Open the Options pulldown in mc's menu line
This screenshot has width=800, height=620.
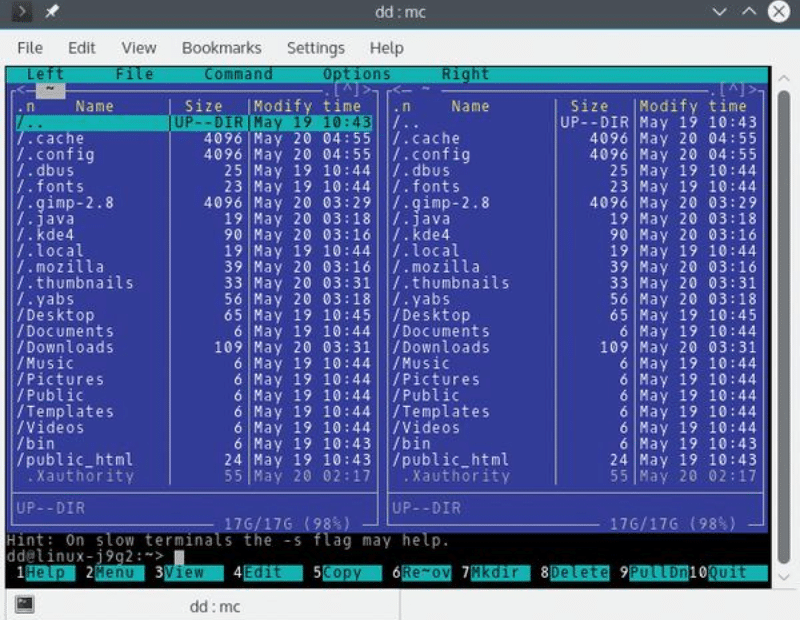357,73
